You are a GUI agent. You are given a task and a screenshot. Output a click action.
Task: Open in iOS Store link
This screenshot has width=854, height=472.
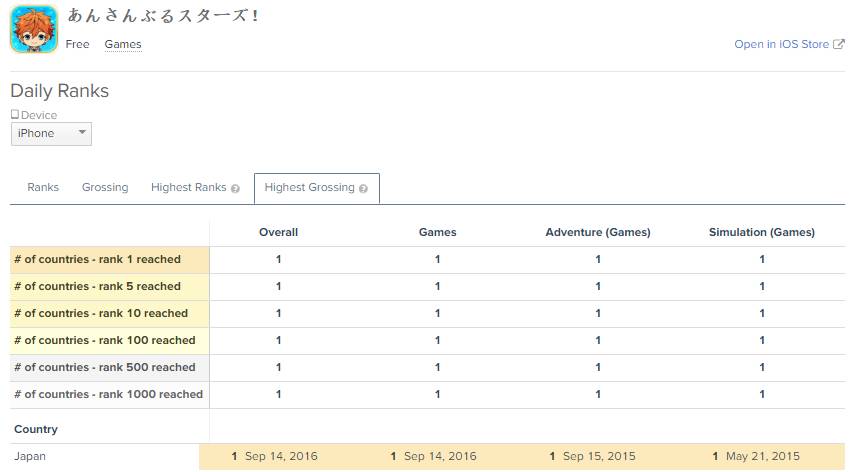pos(781,45)
